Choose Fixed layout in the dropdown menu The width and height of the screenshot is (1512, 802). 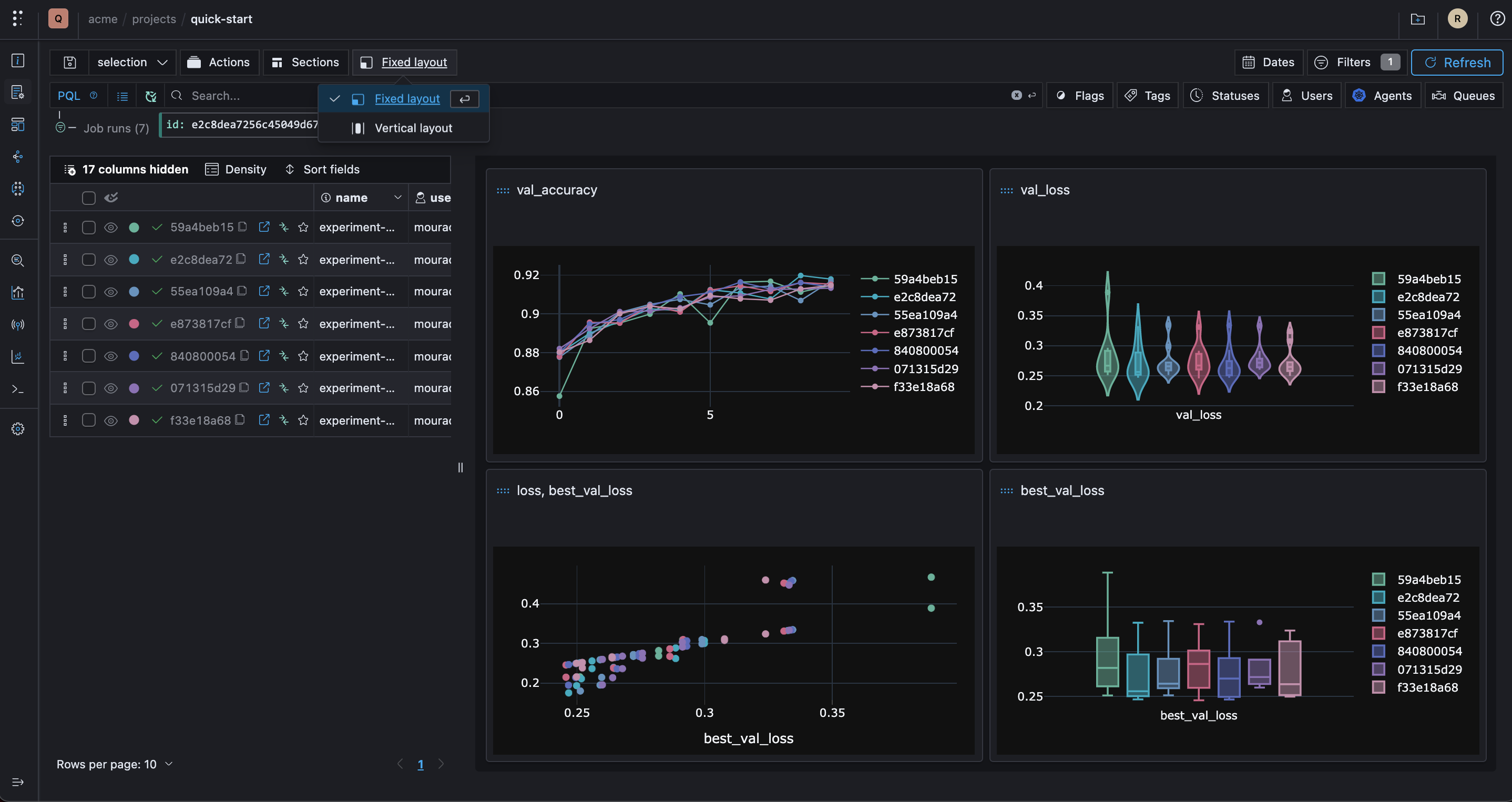coord(404,99)
